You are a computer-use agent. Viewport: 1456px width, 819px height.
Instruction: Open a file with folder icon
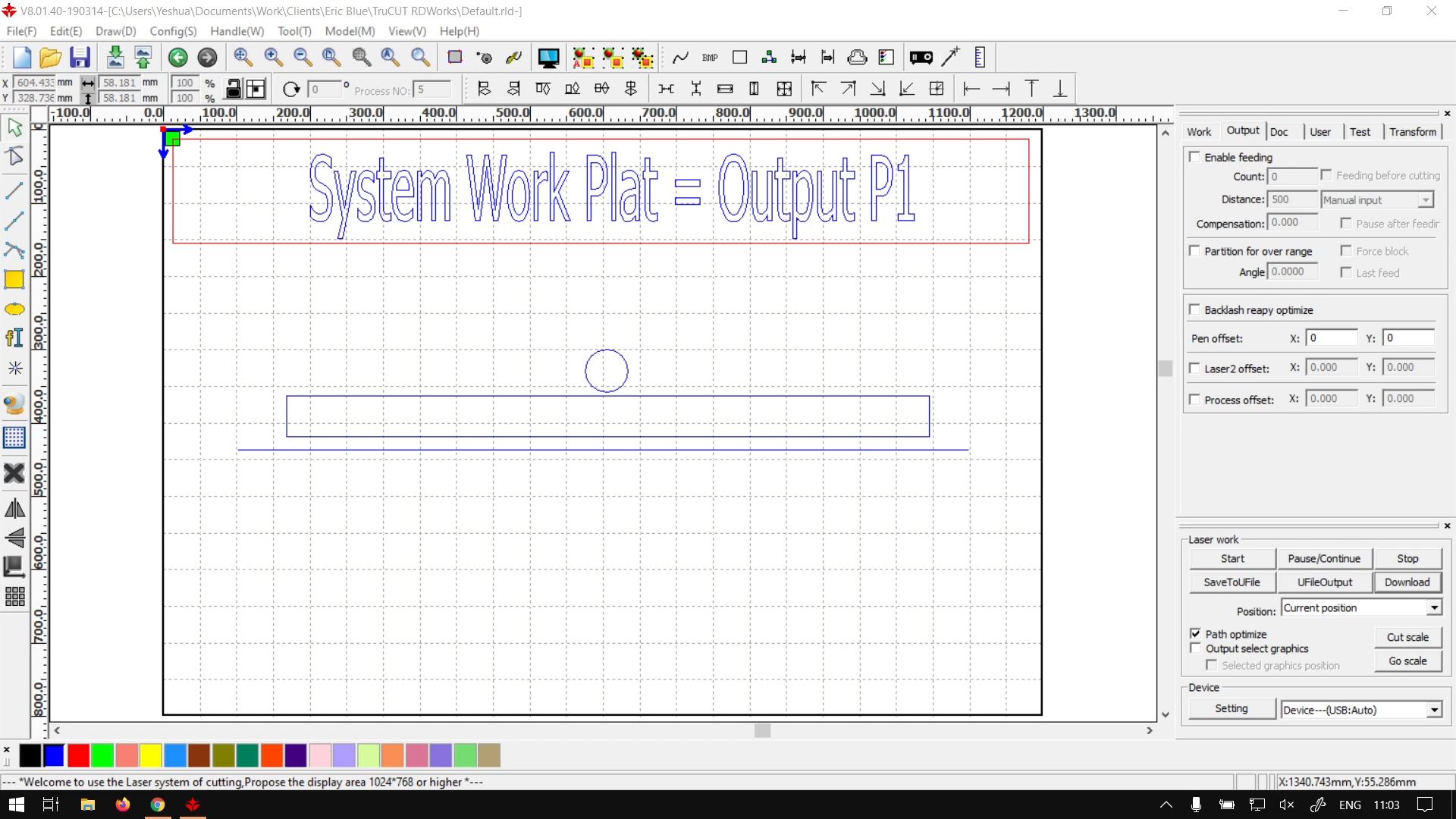point(50,58)
